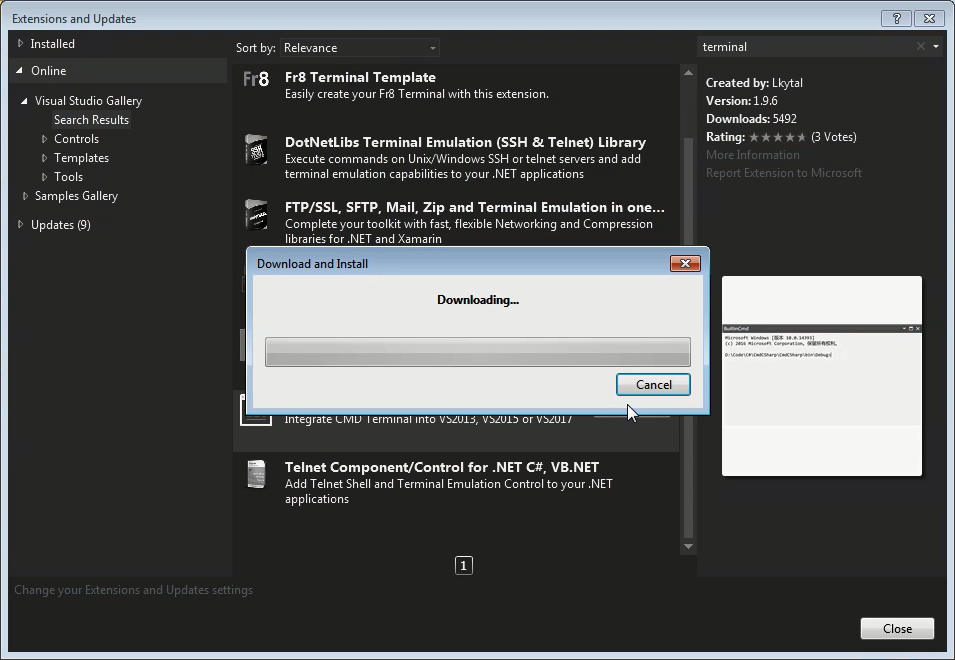
Task: Select Updates (9) label
Action: [61, 225]
